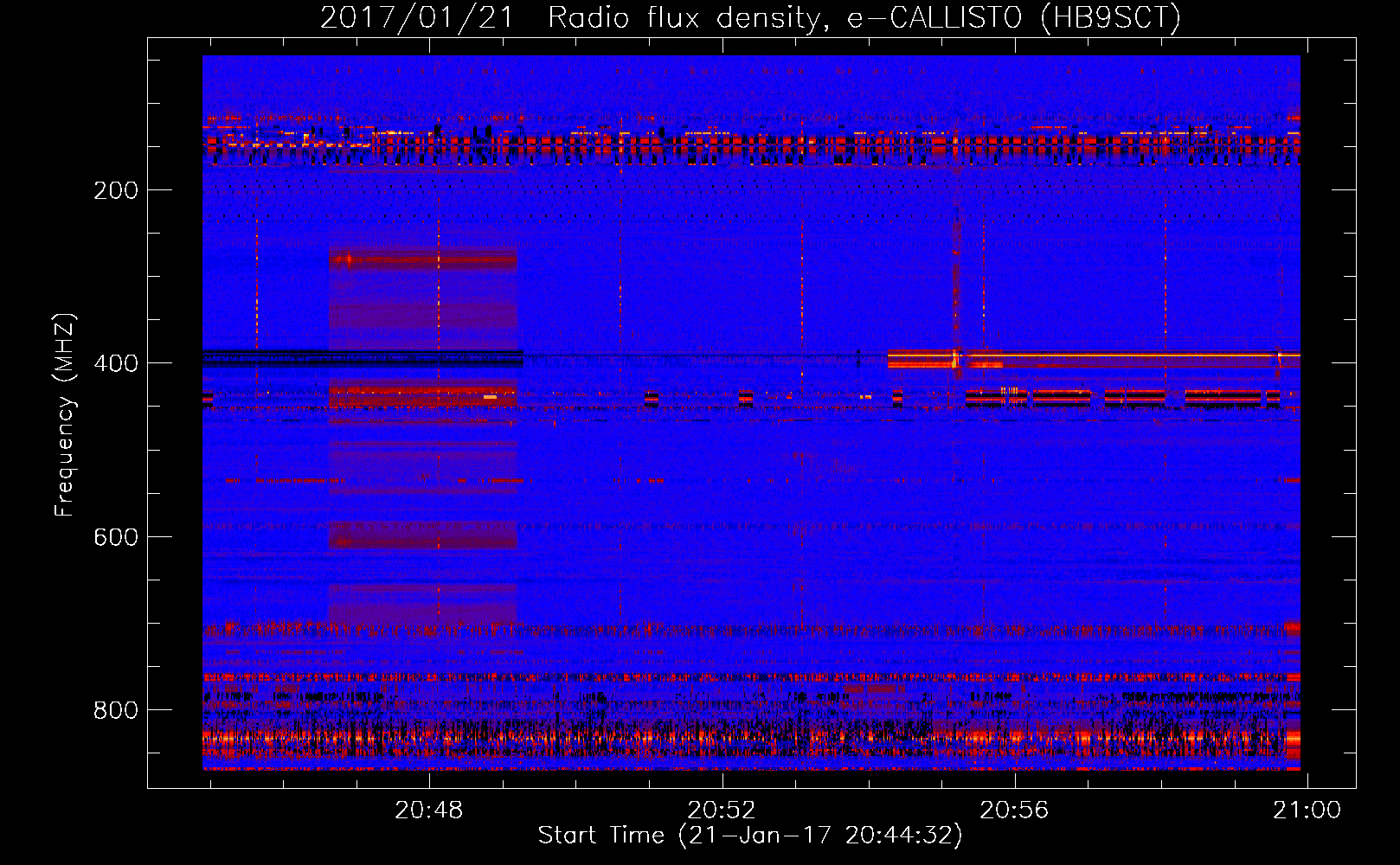The image size is (1400, 865).
Task: Click the 600 frequency tick label
Action: coord(116,537)
